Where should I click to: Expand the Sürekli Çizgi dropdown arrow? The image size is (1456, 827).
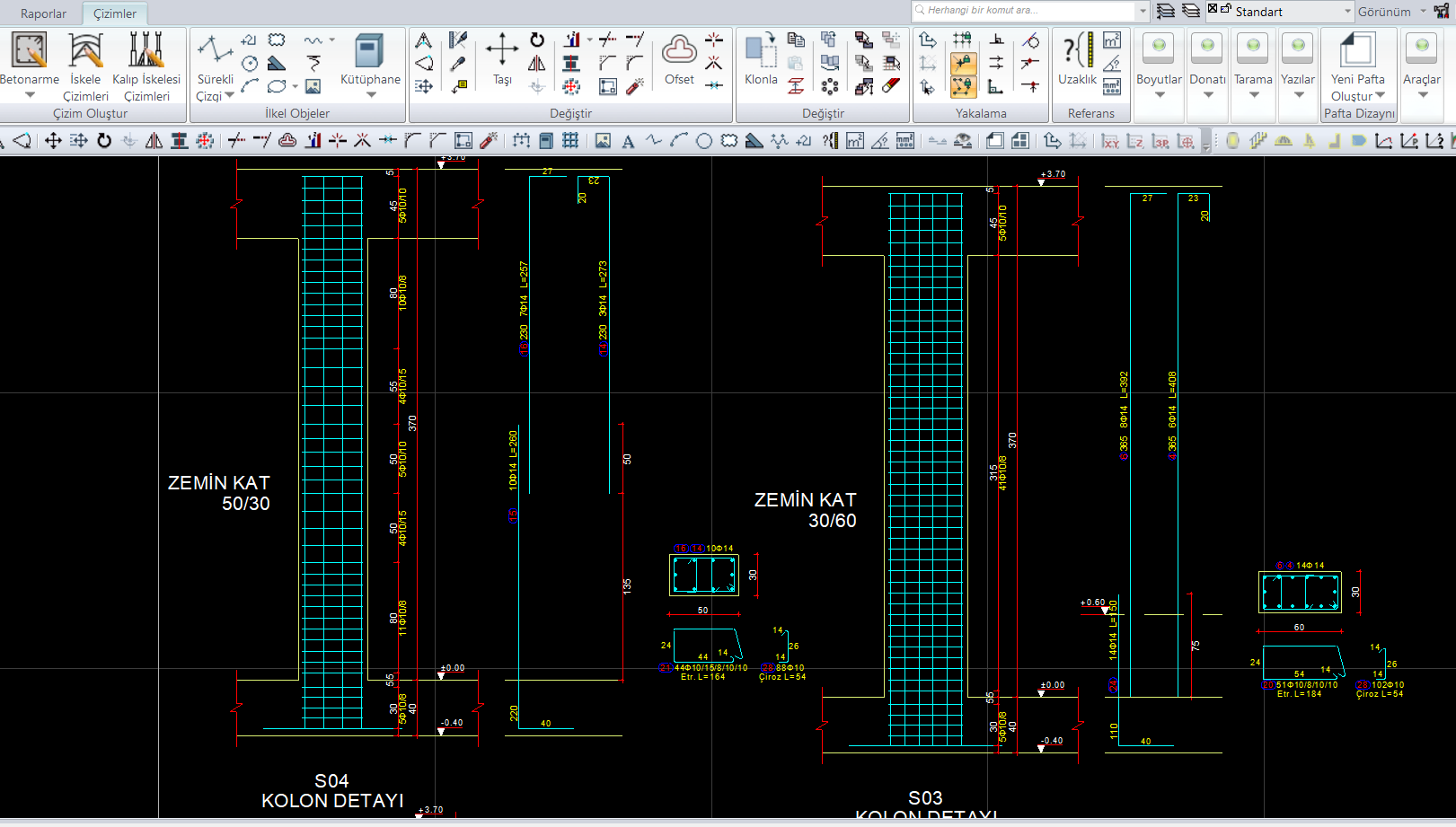click(230, 95)
